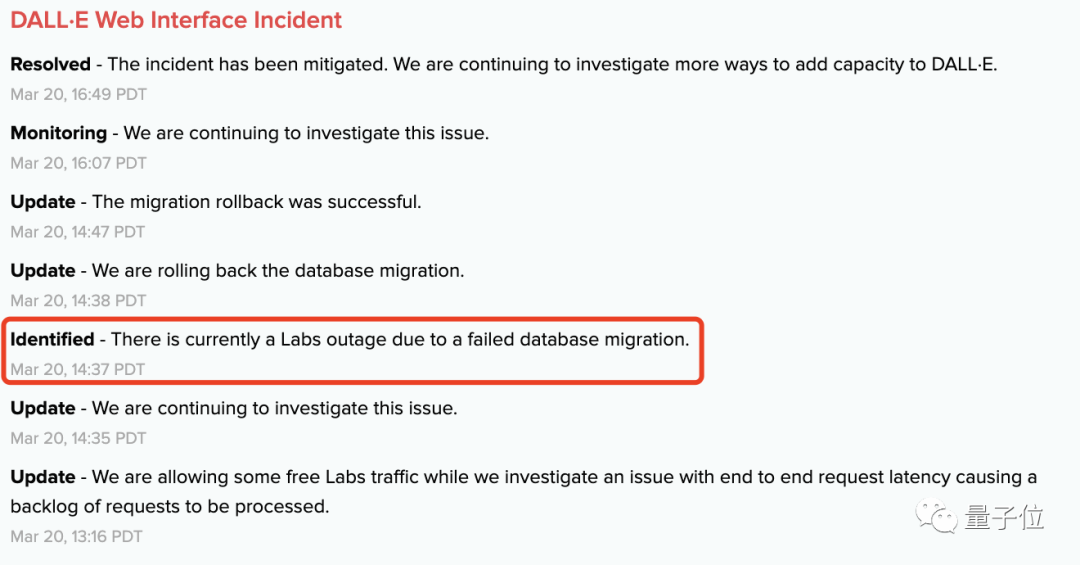
Task: Select the "migration rollback was successful" update text
Action: [257, 202]
